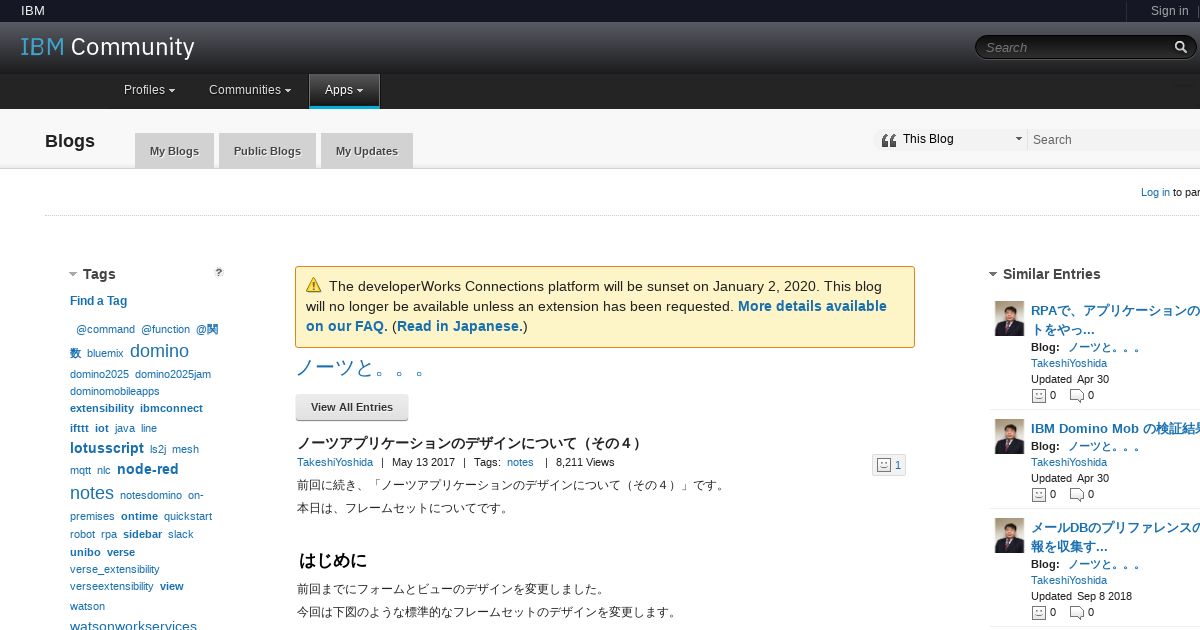Viewport: 1200px width, 630px height.
Task: Click the notes tag next to Tags:
Action: [520, 462]
